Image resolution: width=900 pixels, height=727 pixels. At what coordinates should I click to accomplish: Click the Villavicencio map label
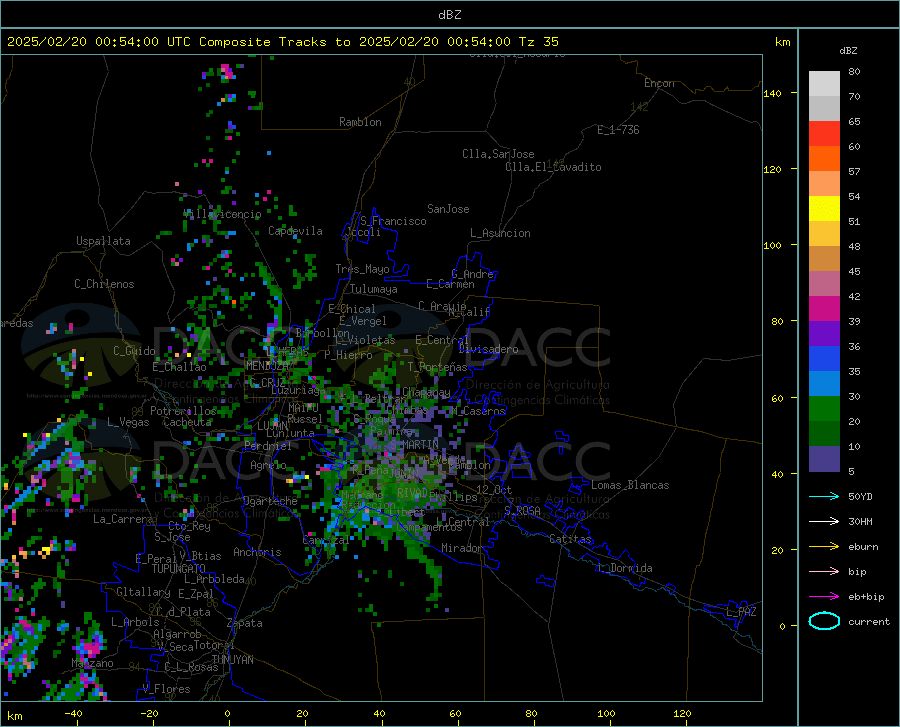tap(223, 214)
